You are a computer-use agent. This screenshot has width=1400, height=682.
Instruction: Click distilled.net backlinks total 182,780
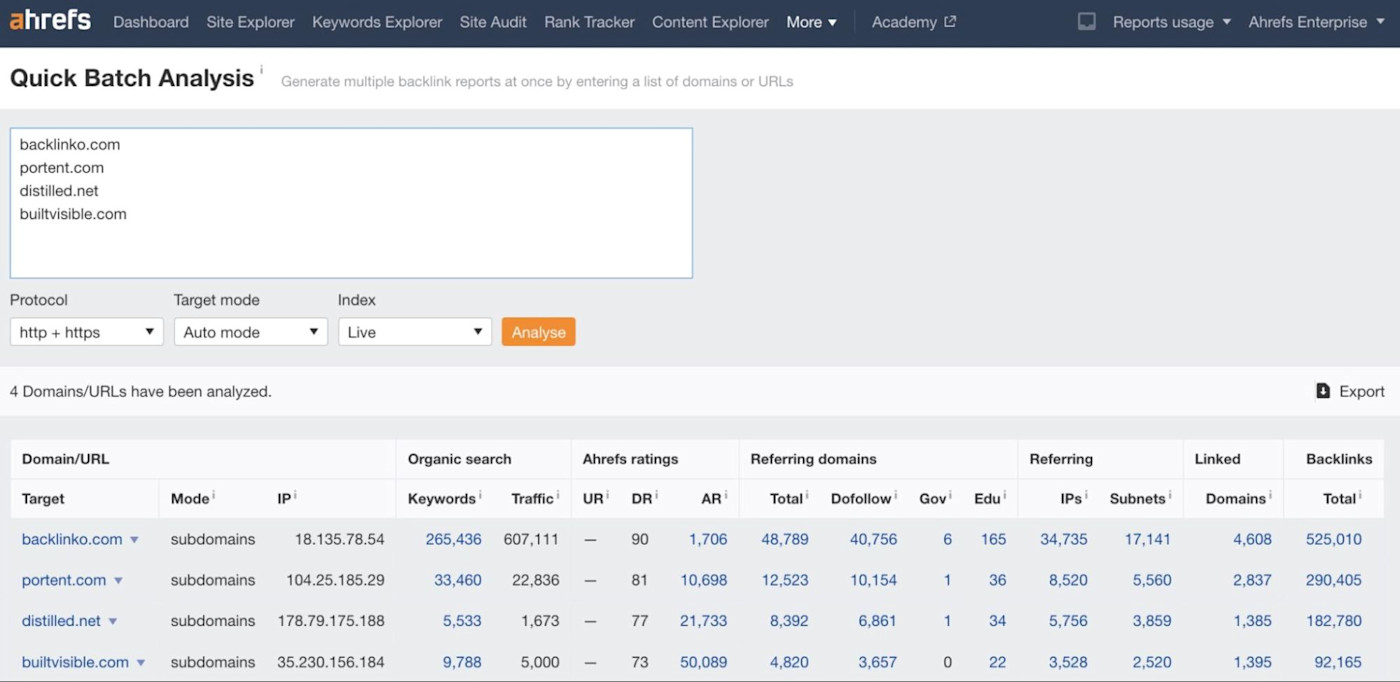tap(1334, 621)
